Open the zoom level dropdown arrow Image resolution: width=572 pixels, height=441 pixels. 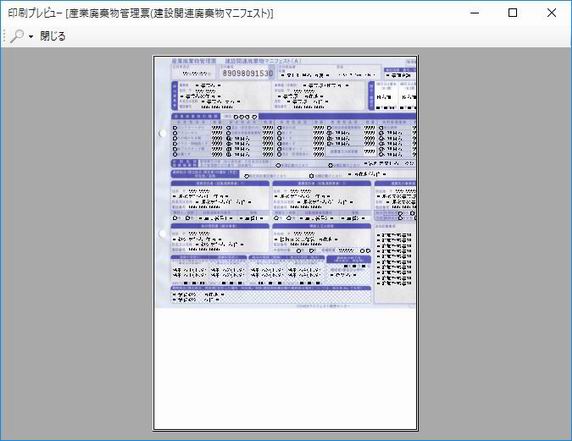pos(31,36)
